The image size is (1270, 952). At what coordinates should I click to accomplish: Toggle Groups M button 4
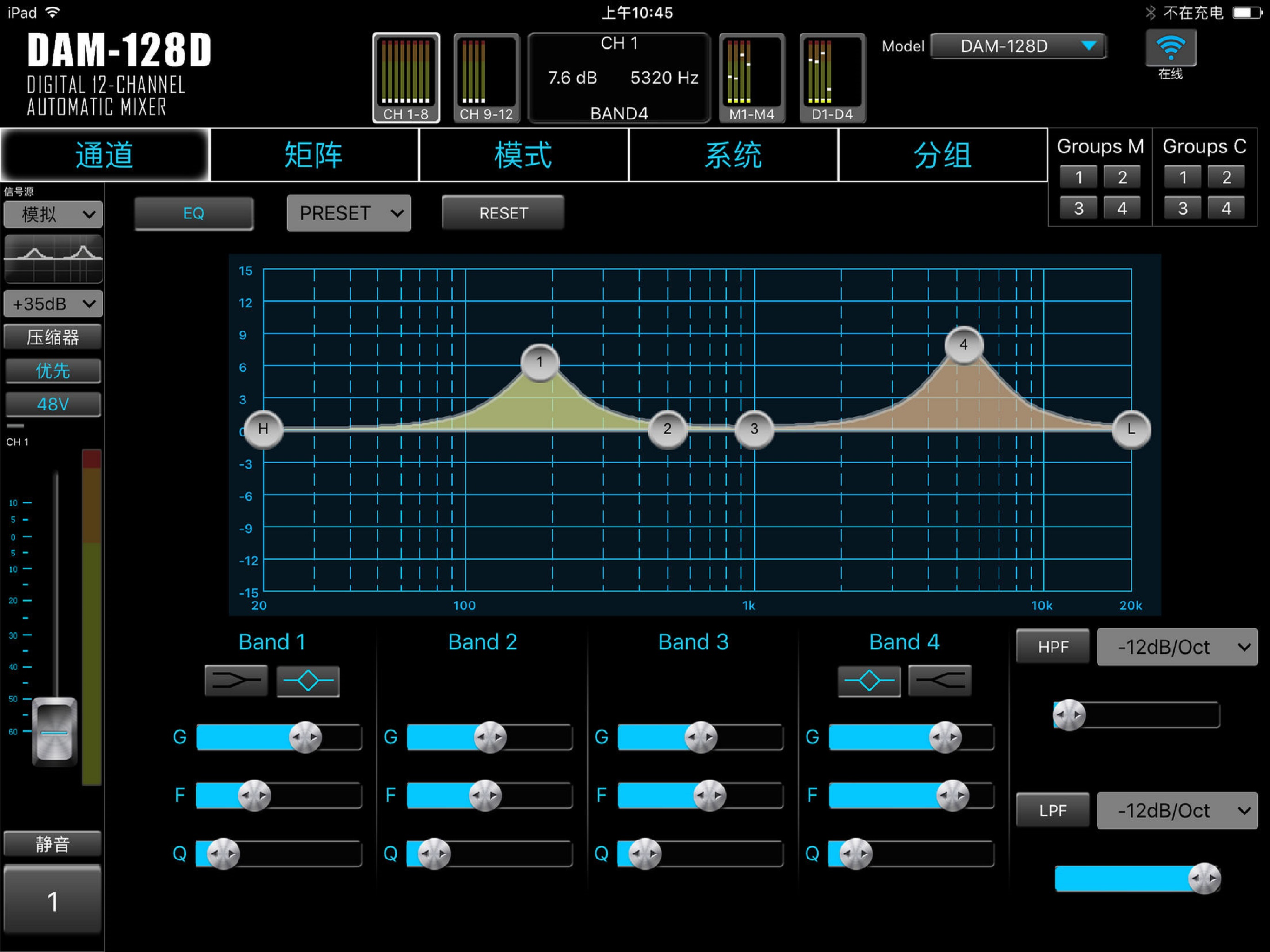pos(1122,208)
